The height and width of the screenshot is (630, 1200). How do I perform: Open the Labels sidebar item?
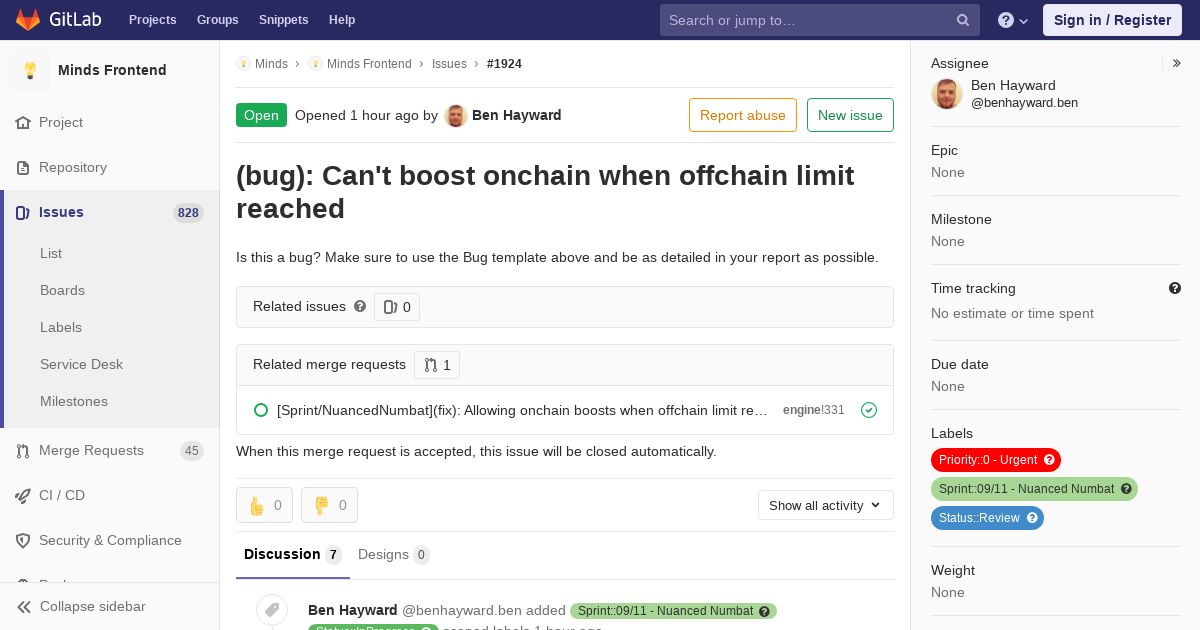[x=61, y=327]
